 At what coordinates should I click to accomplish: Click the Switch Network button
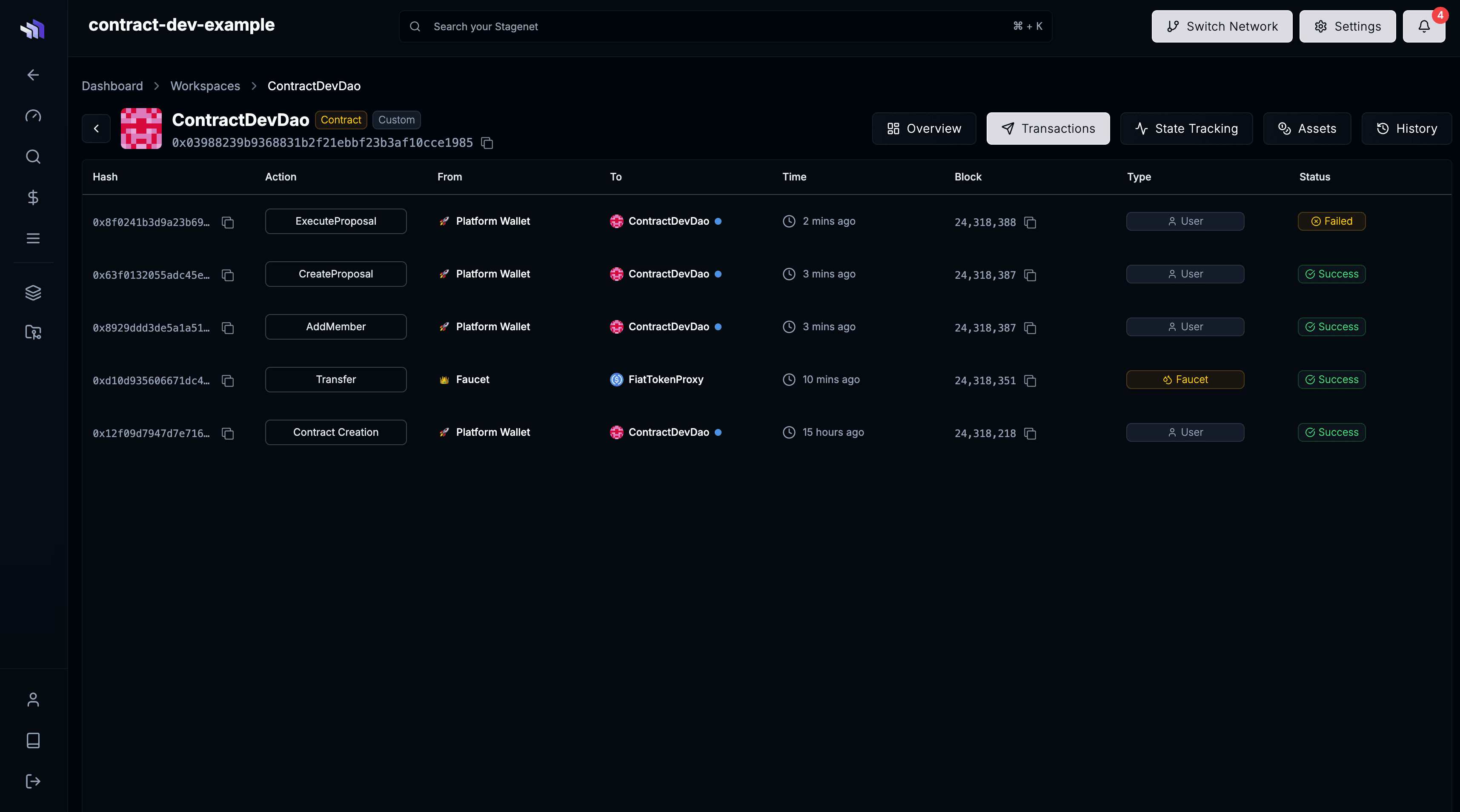tap(1222, 26)
